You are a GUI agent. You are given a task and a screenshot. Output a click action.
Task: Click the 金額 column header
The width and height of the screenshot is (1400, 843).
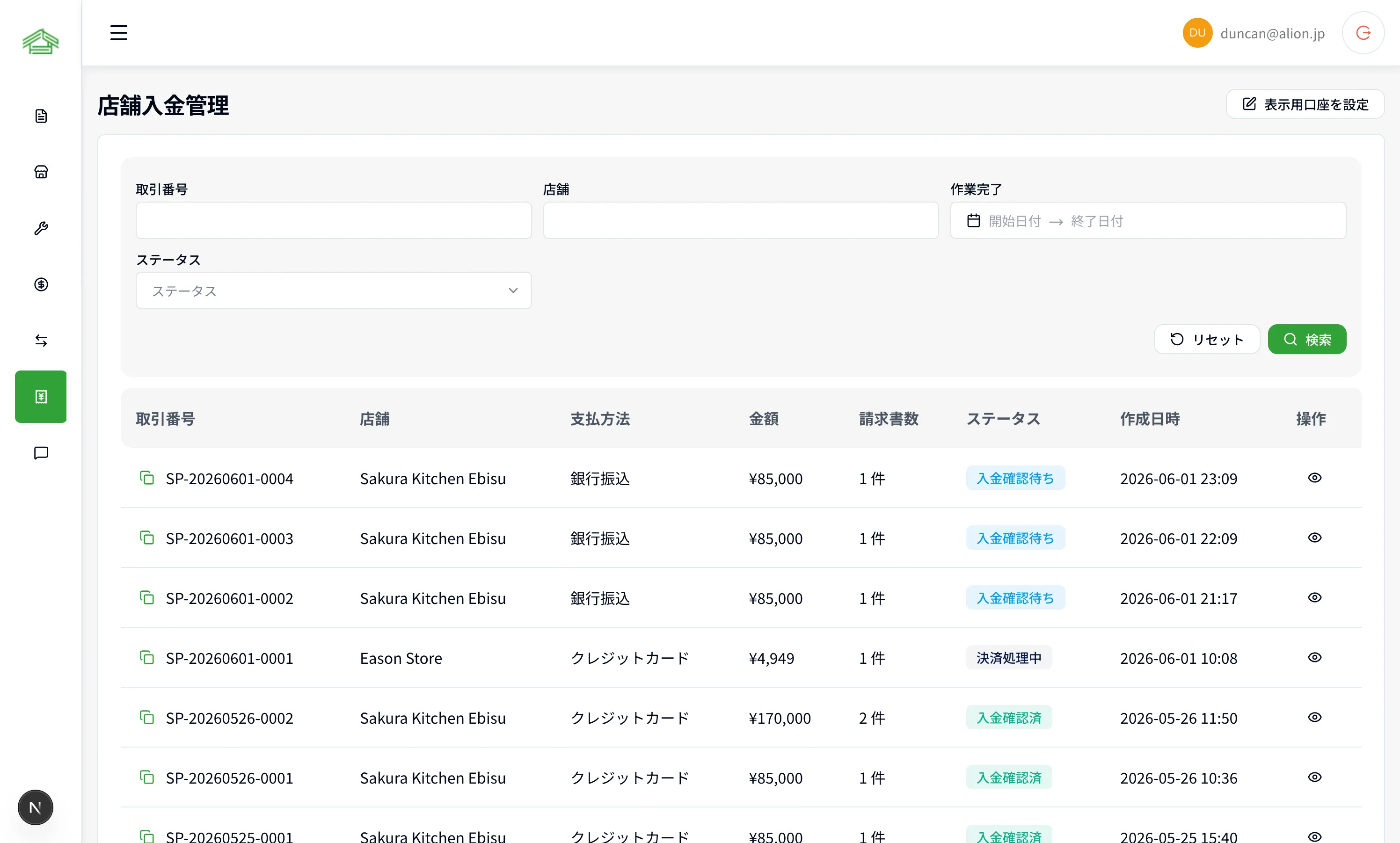[764, 419]
